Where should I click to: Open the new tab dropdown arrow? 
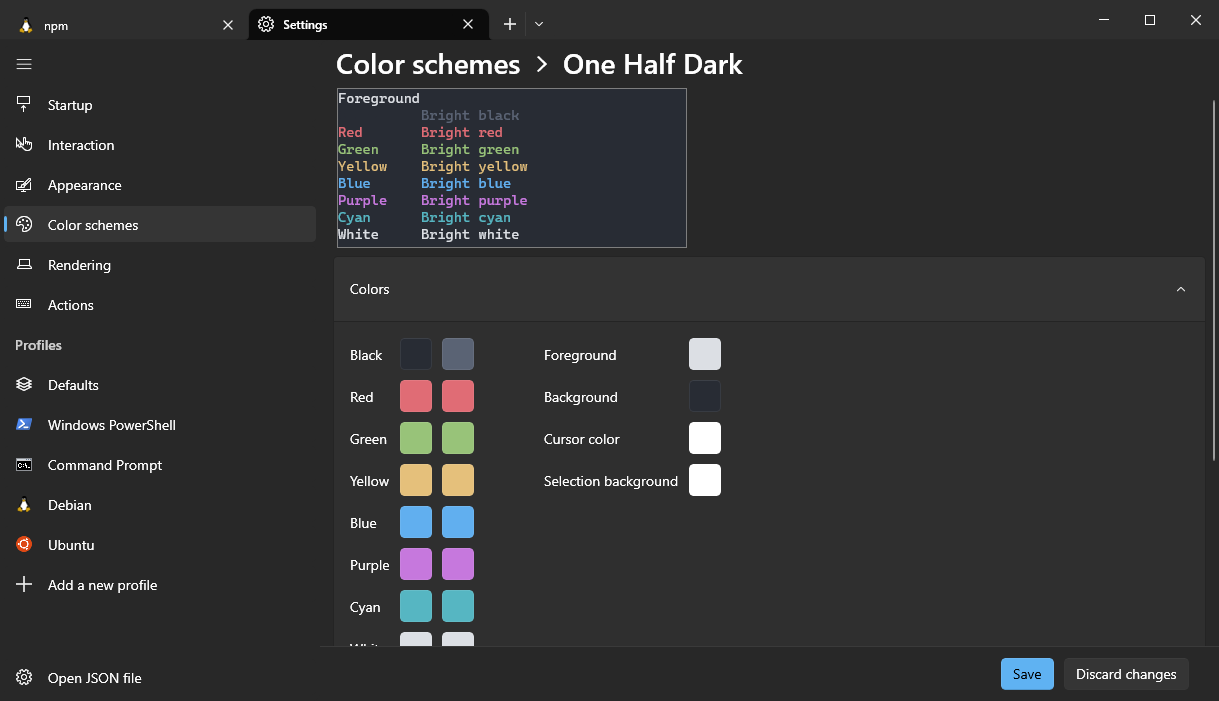click(539, 24)
